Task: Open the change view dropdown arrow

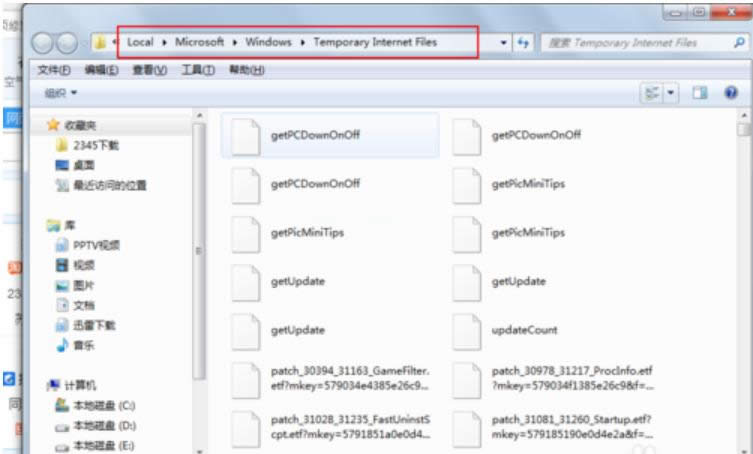Action: click(672, 92)
